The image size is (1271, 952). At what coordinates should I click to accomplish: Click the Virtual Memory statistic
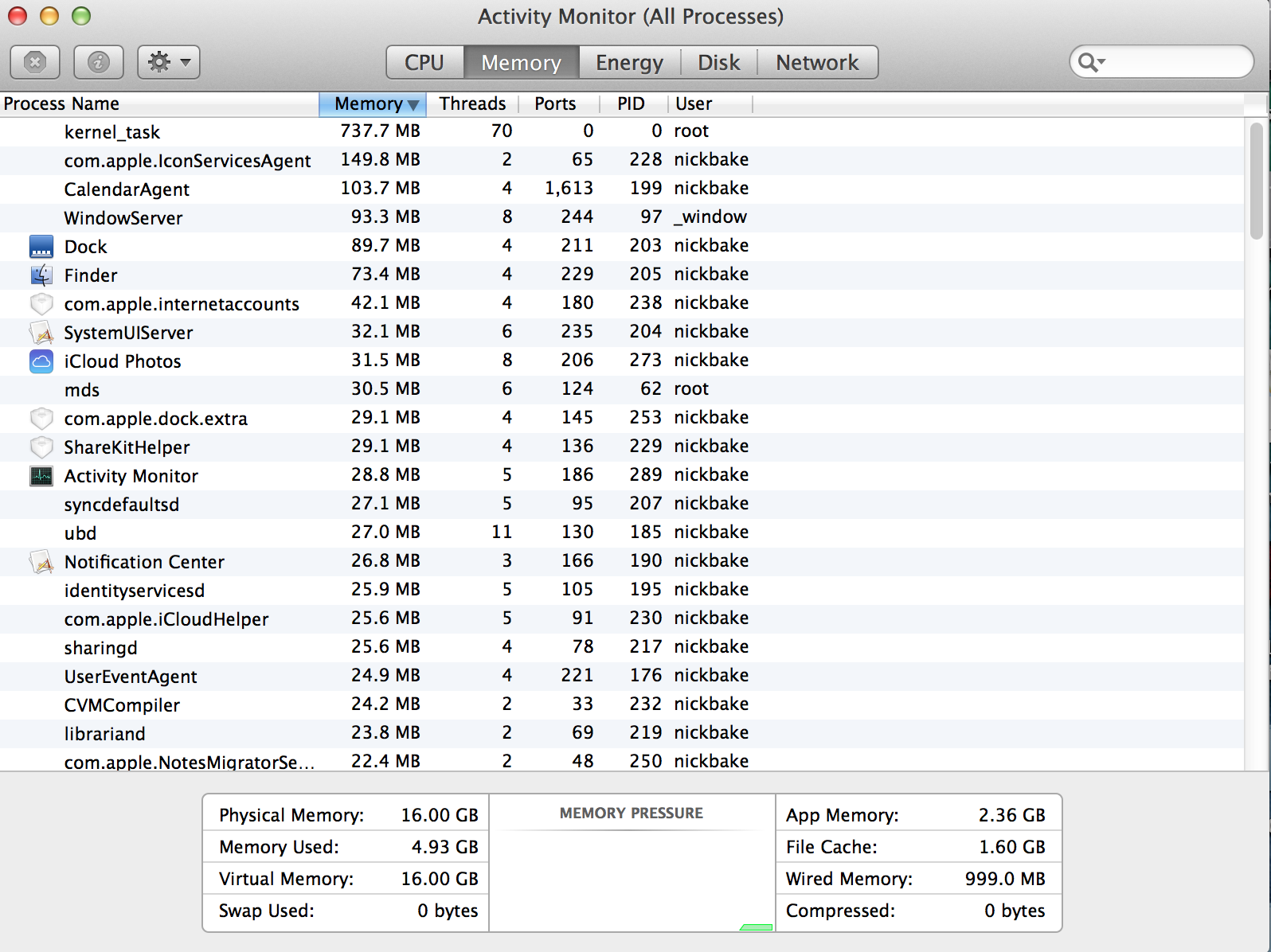pyautogui.click(x=348, y=879)
